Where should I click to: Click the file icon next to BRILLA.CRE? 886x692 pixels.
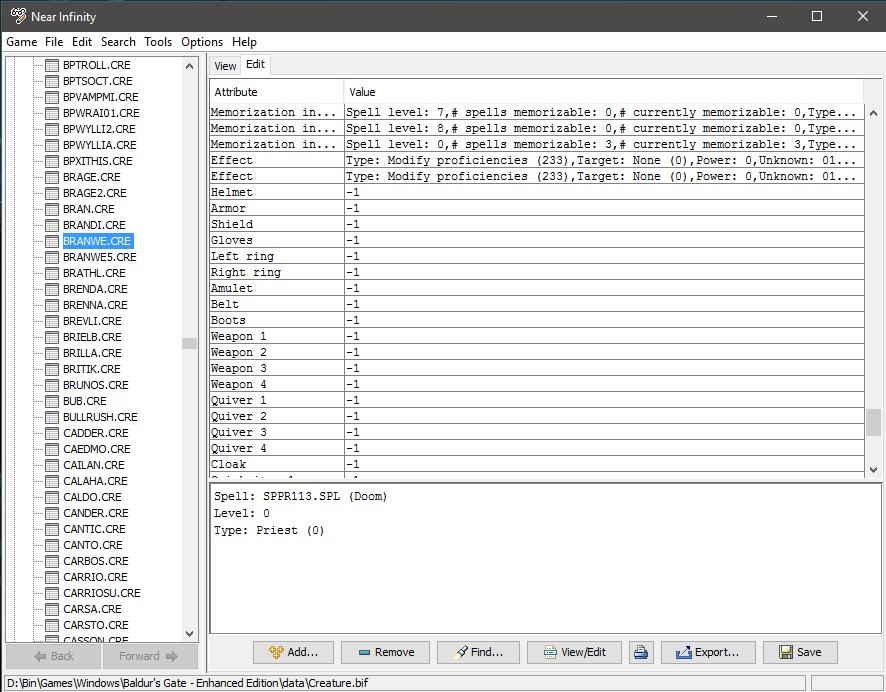point(52,353)
